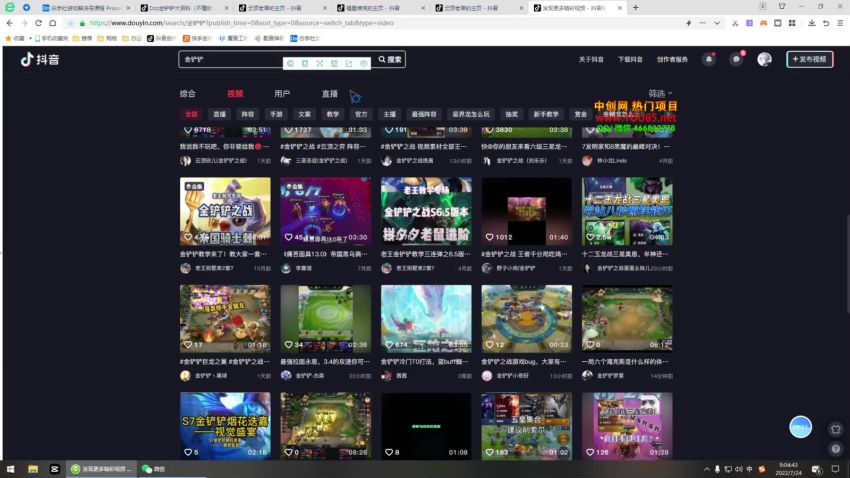The width and height of the screenshot is (850, 478).
Task: Open File Explorer from the taskbar
Action: click(33, 469)
